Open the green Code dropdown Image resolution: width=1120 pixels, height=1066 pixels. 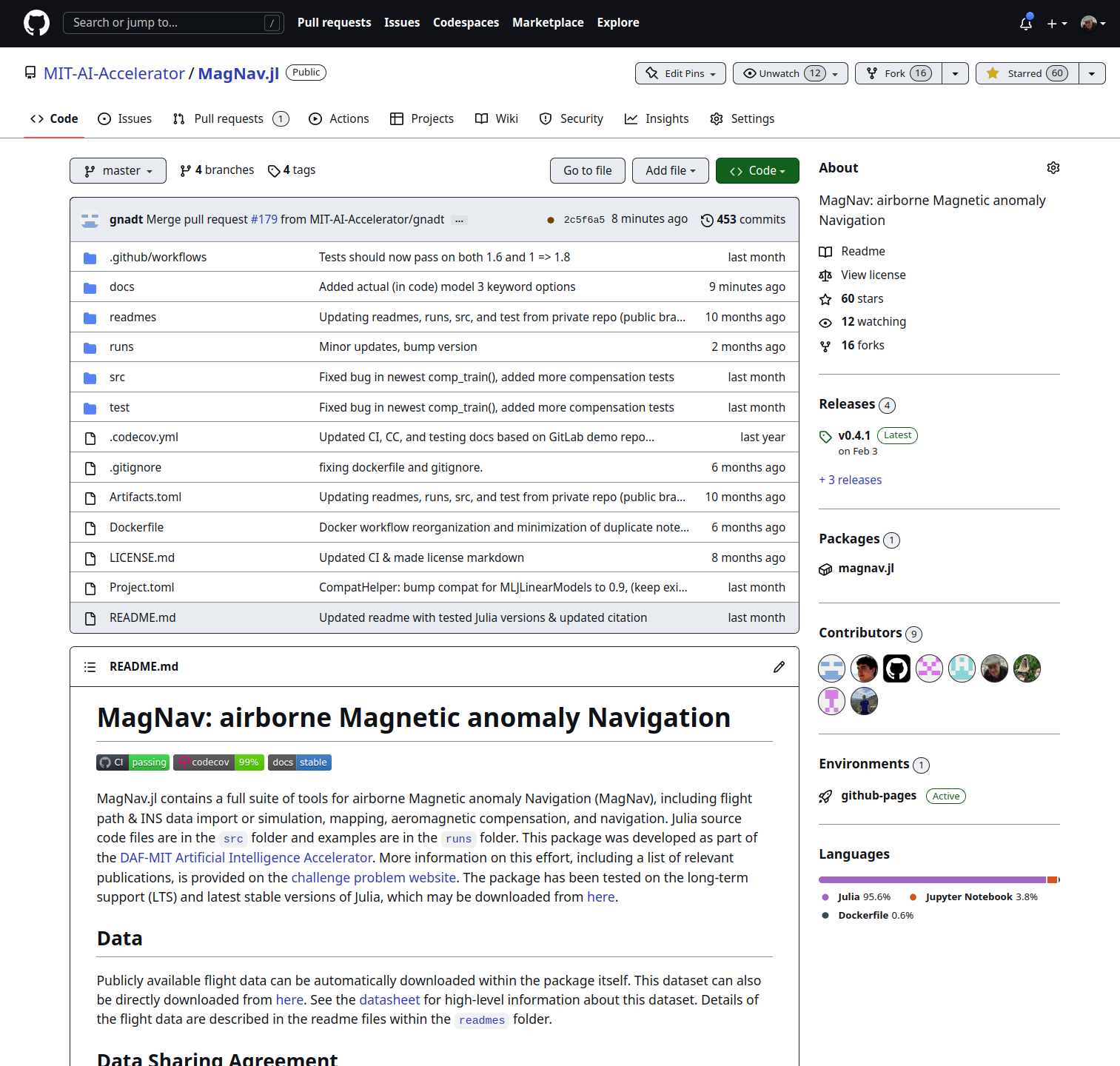tap(757, 171)
